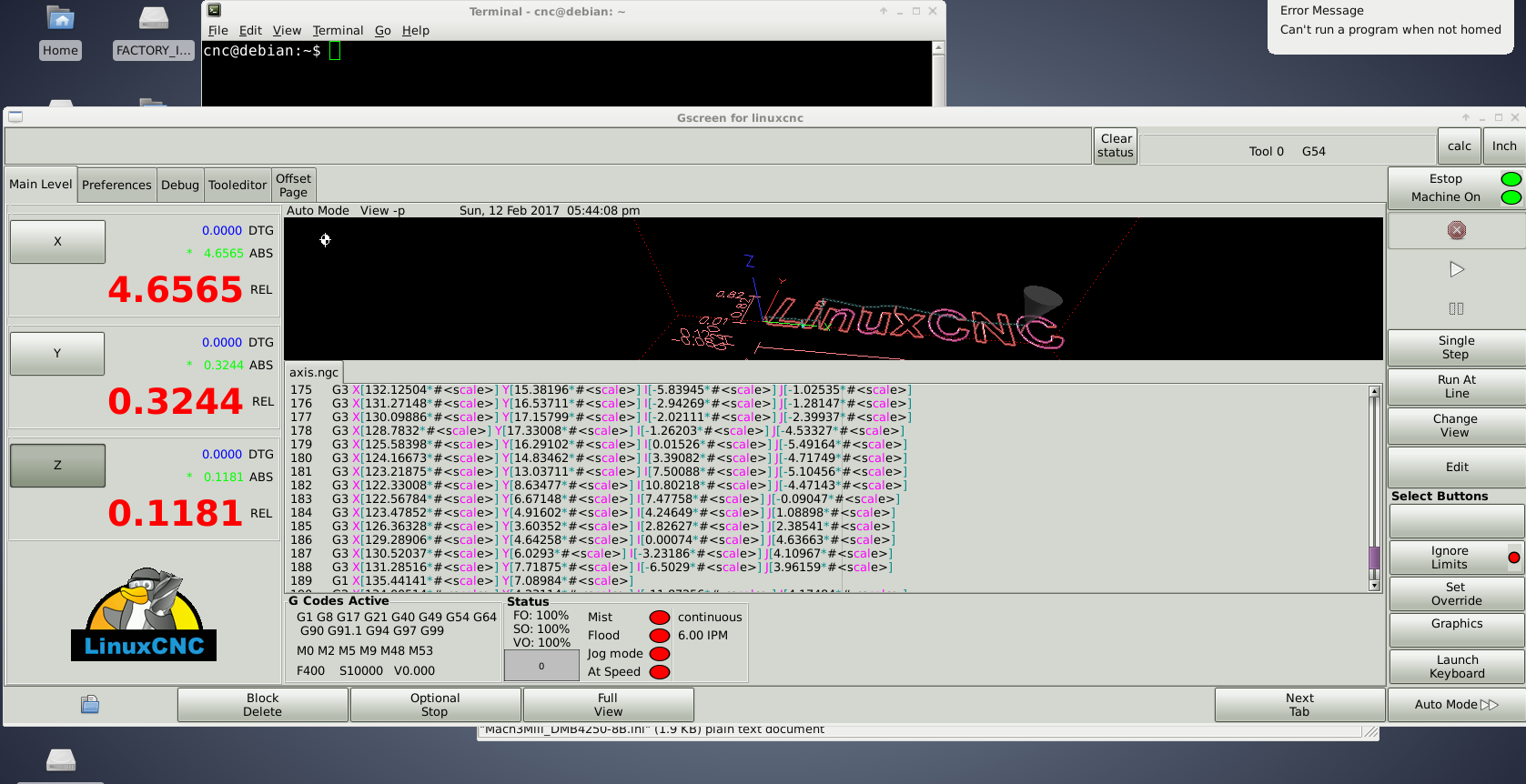The image size is (1526, 784).
Task: Toggle Jog mode indicator
Action: click(x=660, y=654)
